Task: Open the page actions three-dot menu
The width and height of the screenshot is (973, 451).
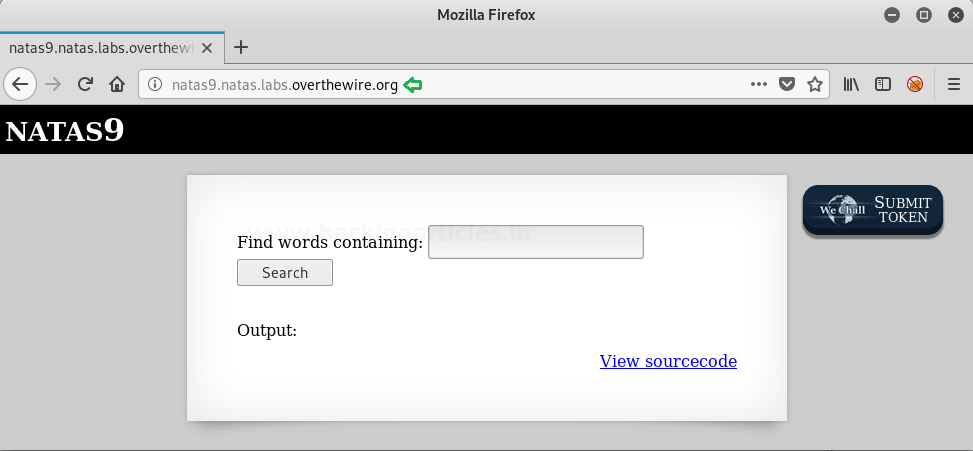Action: tap(758, 84)
